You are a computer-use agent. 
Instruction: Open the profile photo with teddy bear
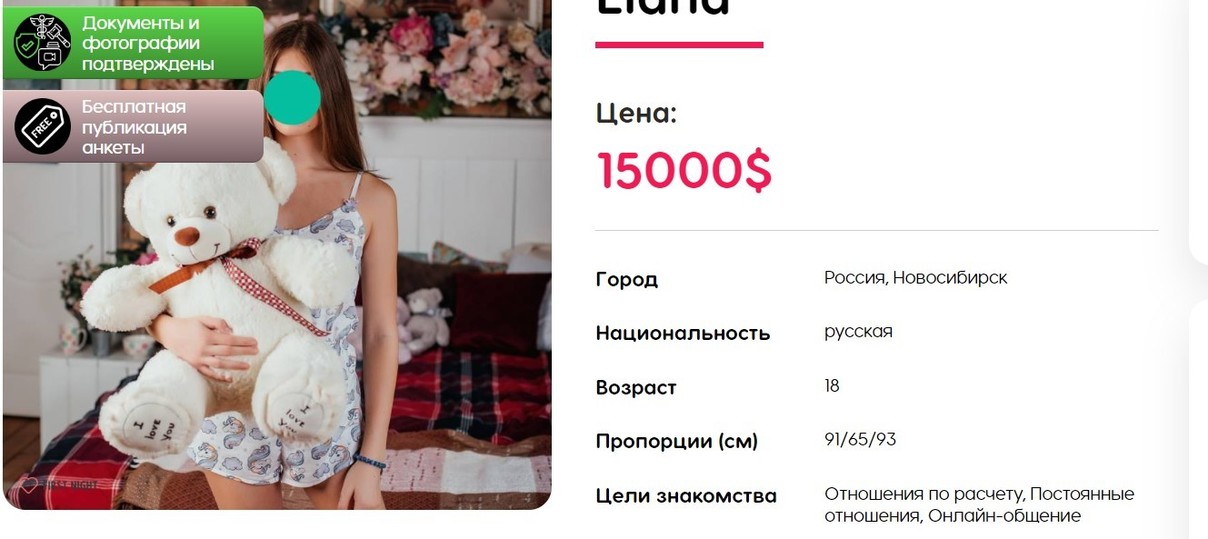[x=277, y=255]
